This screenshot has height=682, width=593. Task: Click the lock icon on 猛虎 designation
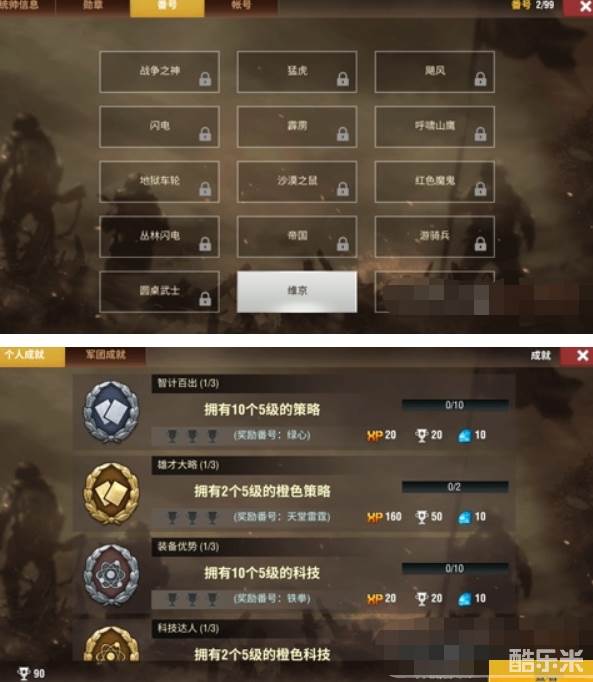tap(343, 79)
